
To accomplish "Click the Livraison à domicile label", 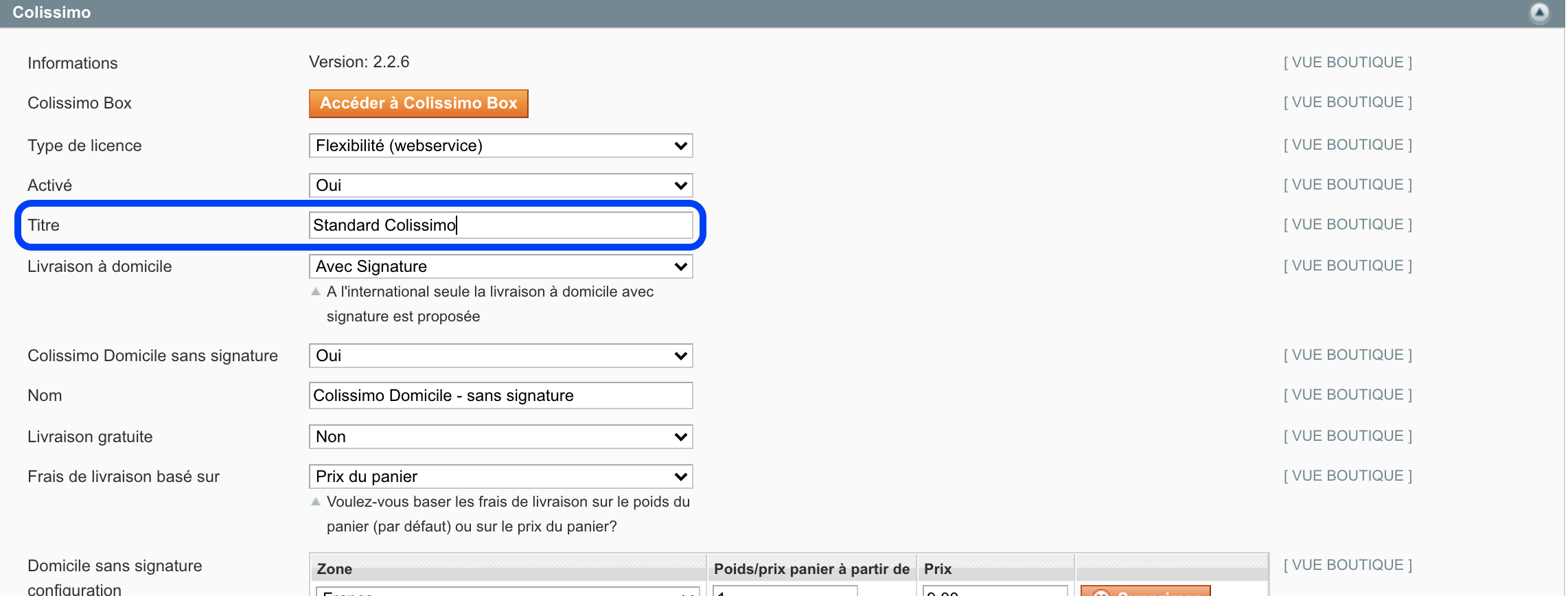I will [x=100, y=266].
